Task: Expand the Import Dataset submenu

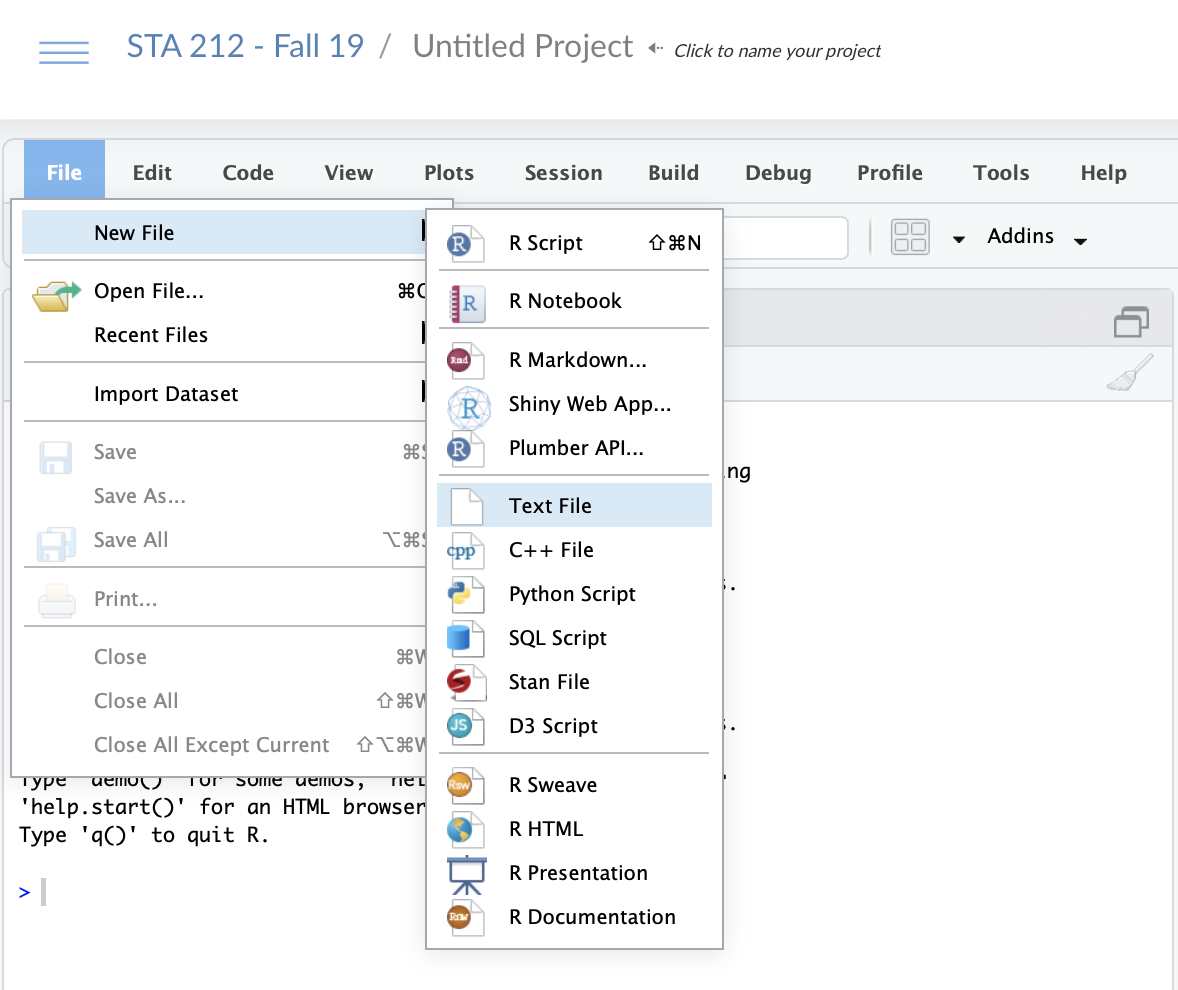Action: pyautogui.click(x=224, y=394)
